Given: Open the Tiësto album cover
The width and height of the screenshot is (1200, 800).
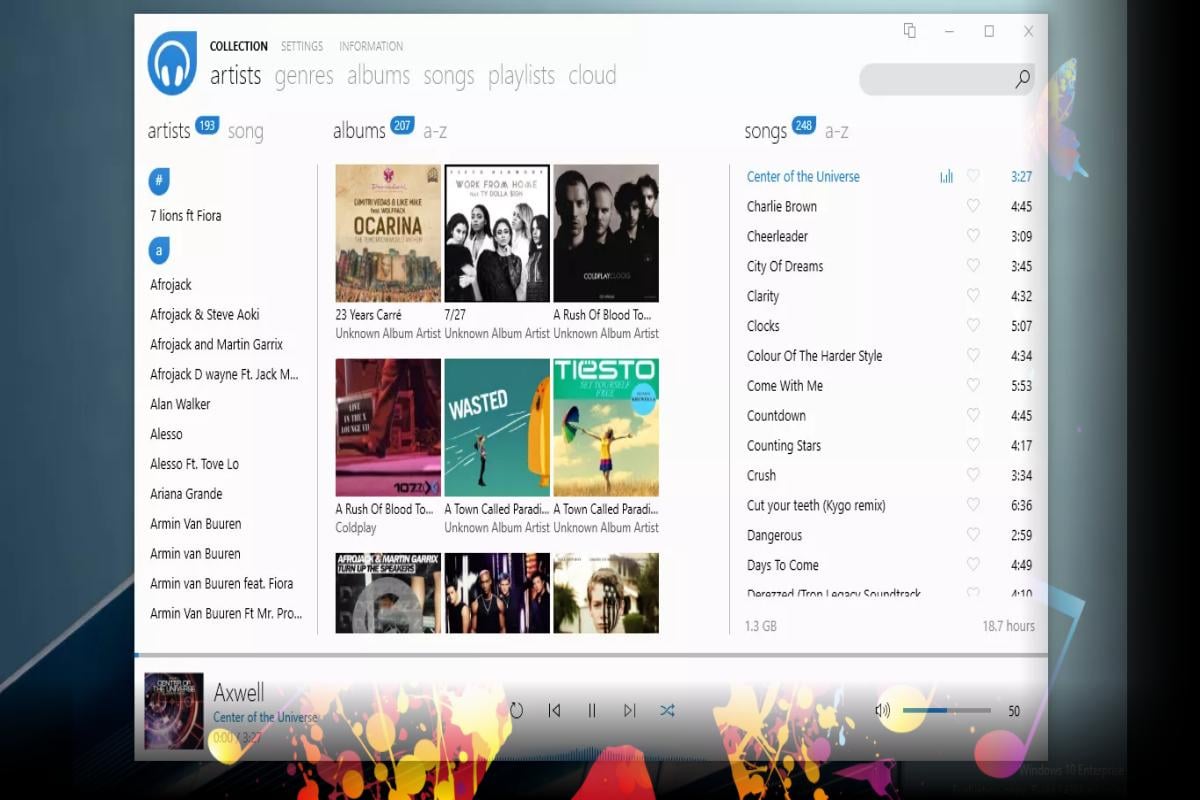Looking at the screenshot, I should (x=606, y=427).
